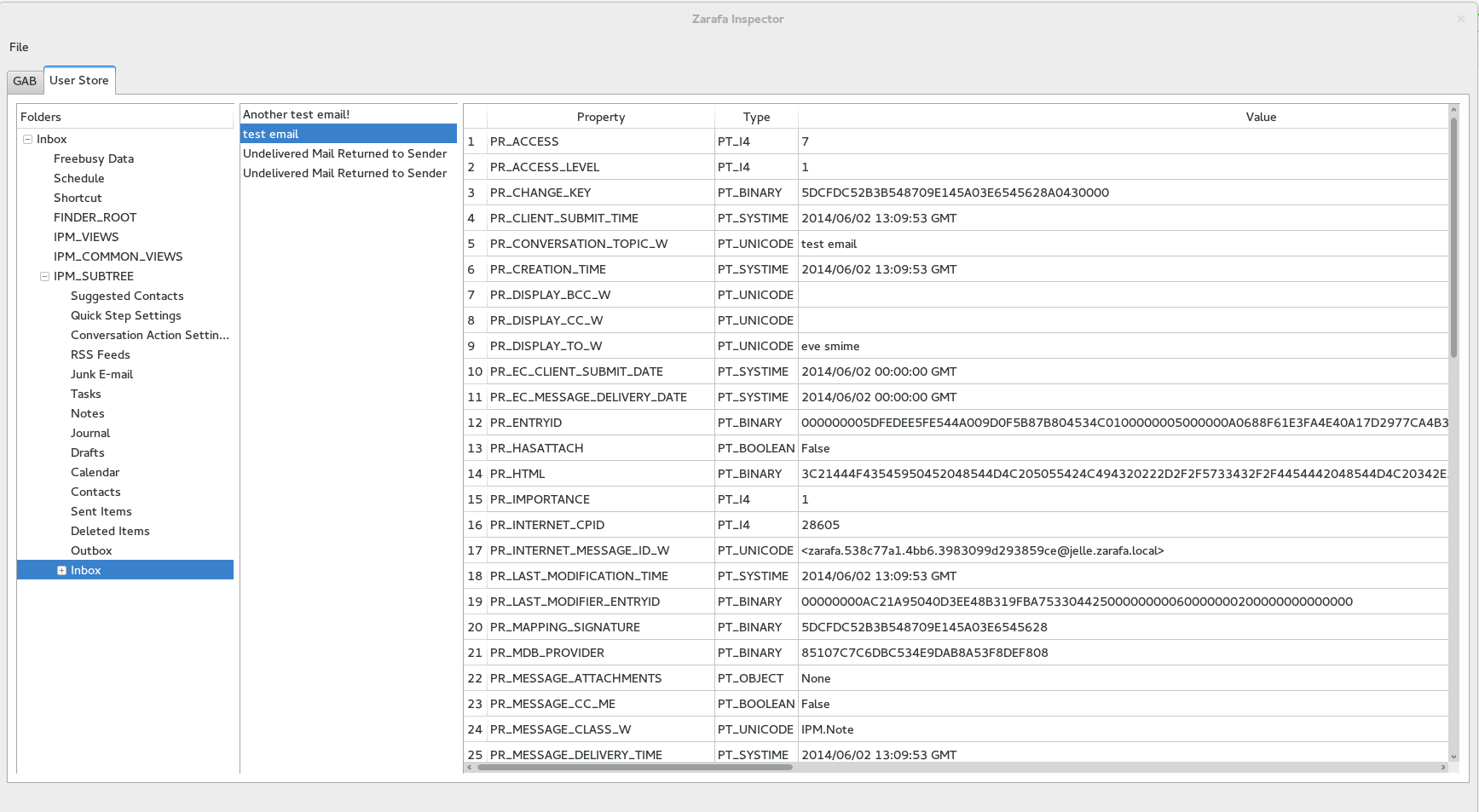
Task: Select the FINDER_ROOT folder
Action: click(x=95, y=217)
